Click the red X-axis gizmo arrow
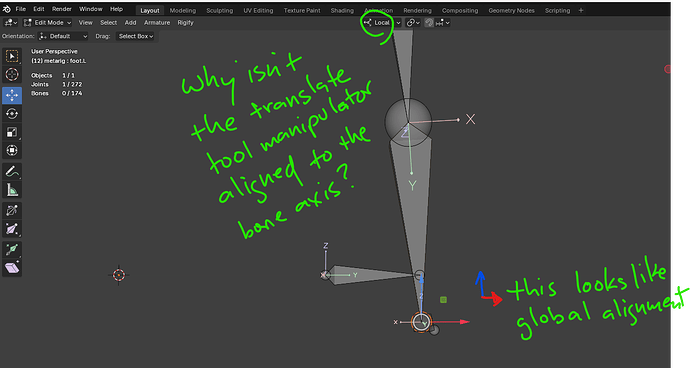Screen dimensions: 690x368 click(464, 322)
